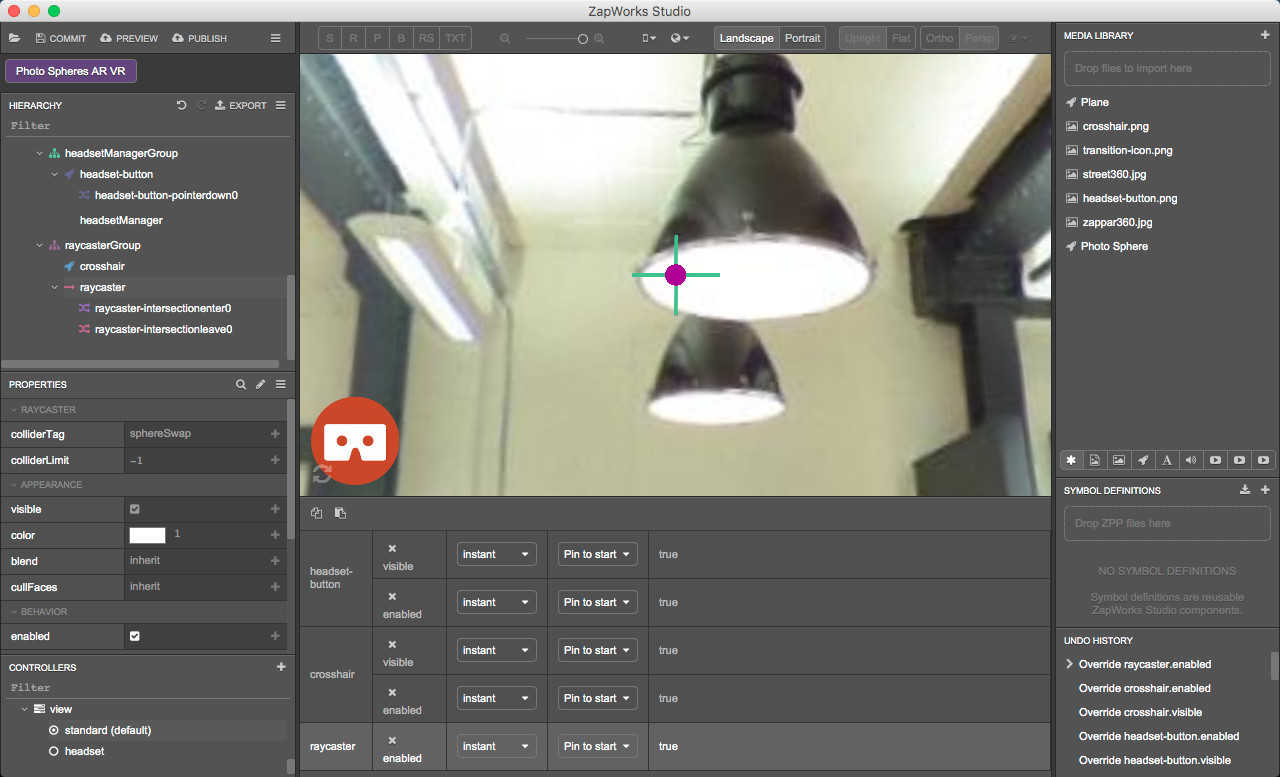Click the viewport zoom slider handle
The width and height of the screenshot is (1280, 777).
click(582, 38)
